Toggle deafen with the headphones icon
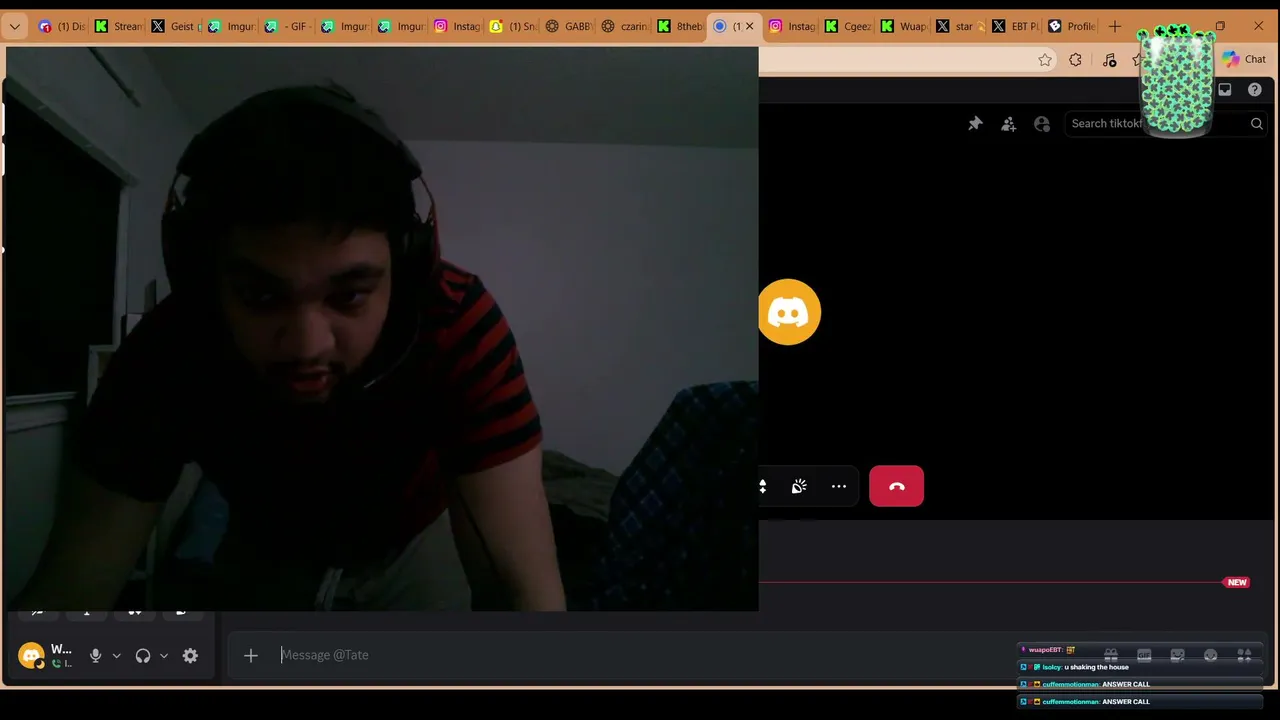The image size is (1280, 720). tap(143, 656)
